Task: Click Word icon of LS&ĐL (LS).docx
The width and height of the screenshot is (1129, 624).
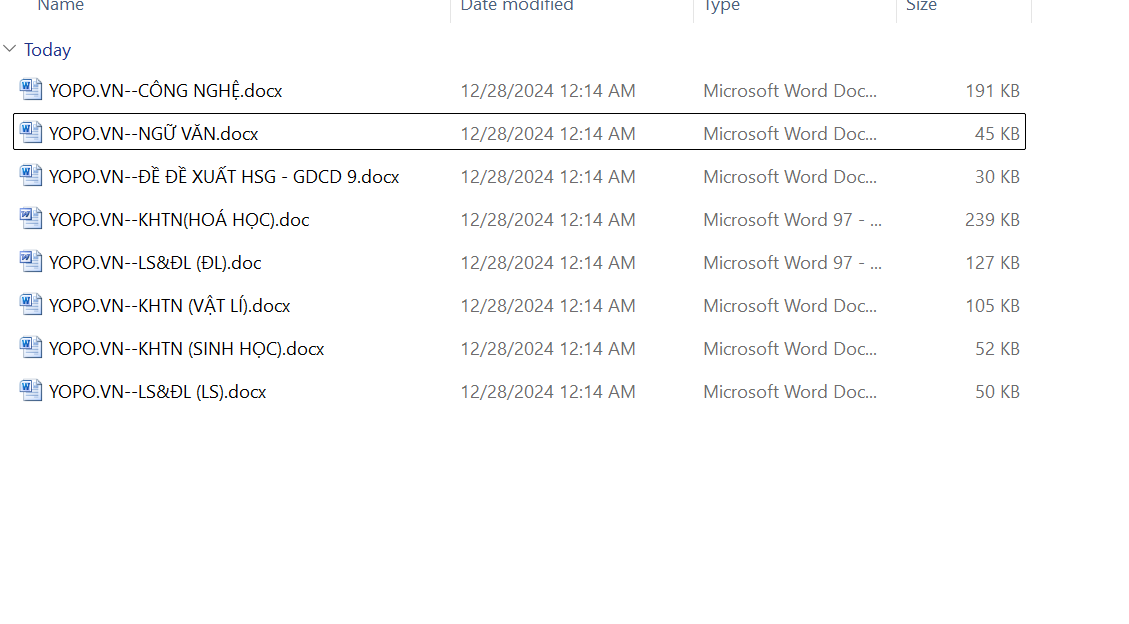Action: [31, 390]
